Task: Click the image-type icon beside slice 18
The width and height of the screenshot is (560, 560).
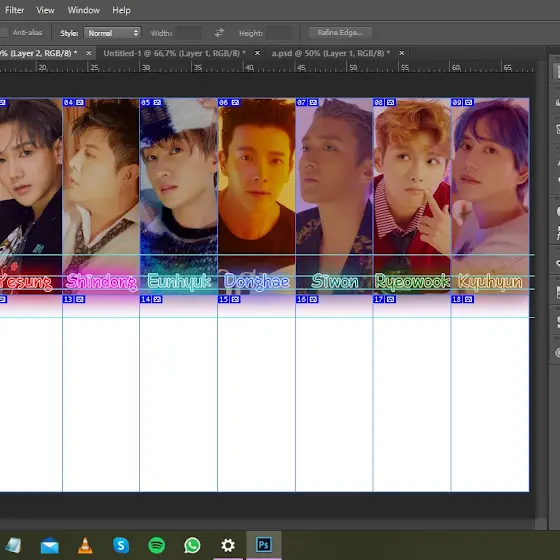Action: coord(469,299)
